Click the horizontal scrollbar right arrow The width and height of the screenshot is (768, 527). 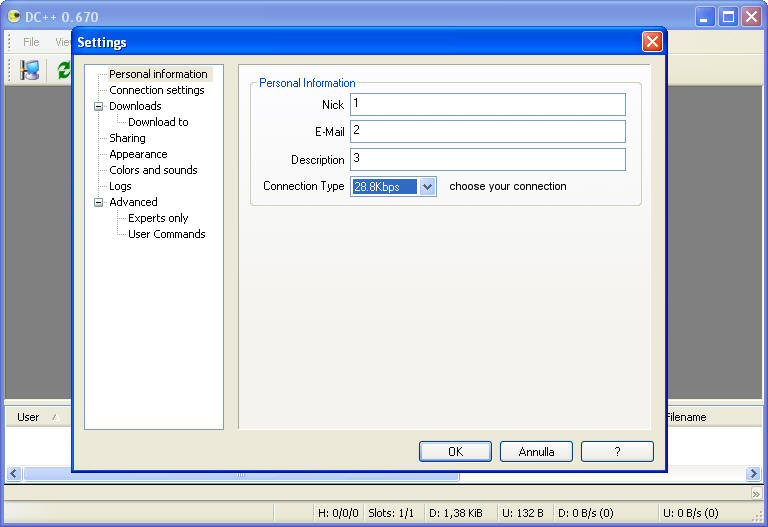pyautogui.click(x=753, y=474)
